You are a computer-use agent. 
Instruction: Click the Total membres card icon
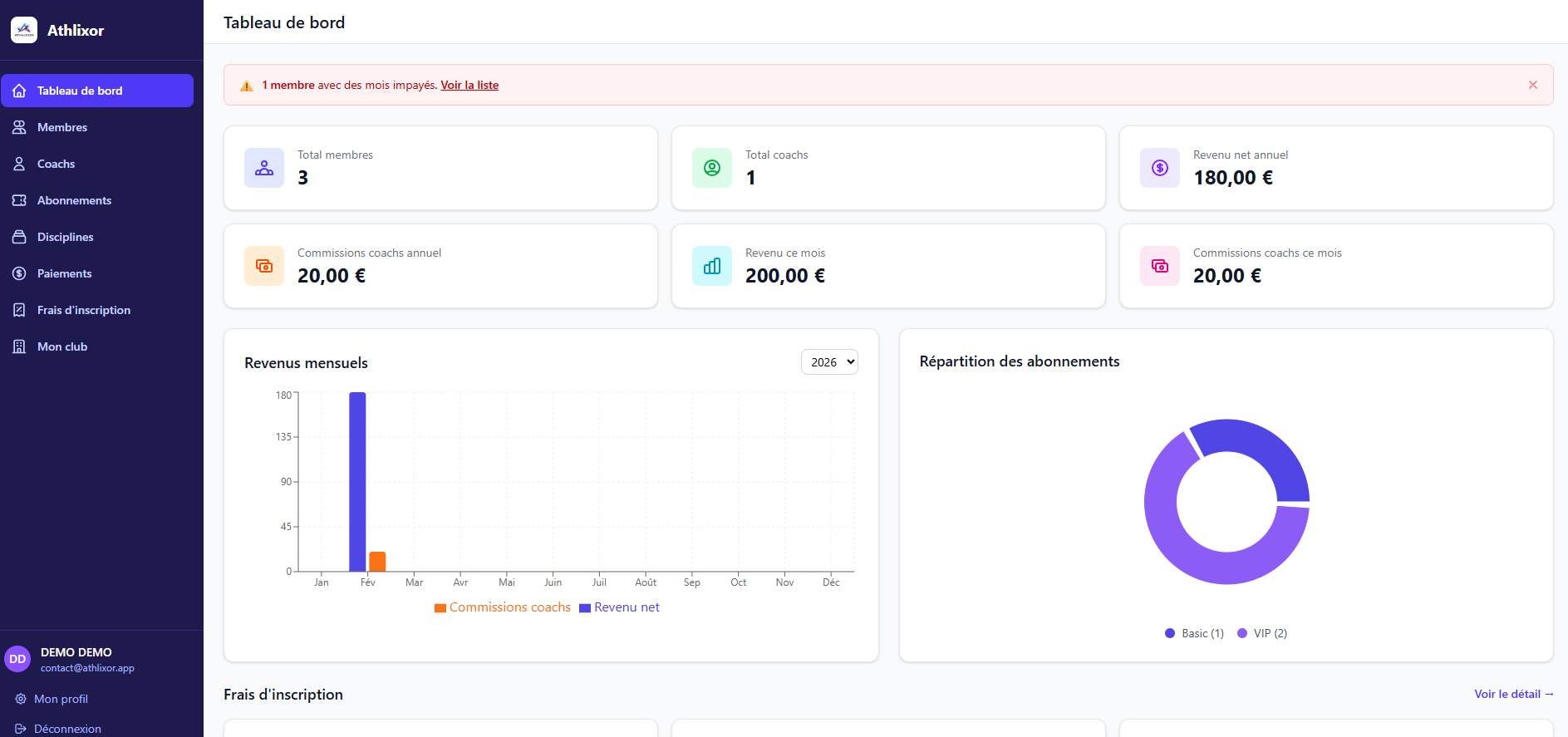coord(264,168)
